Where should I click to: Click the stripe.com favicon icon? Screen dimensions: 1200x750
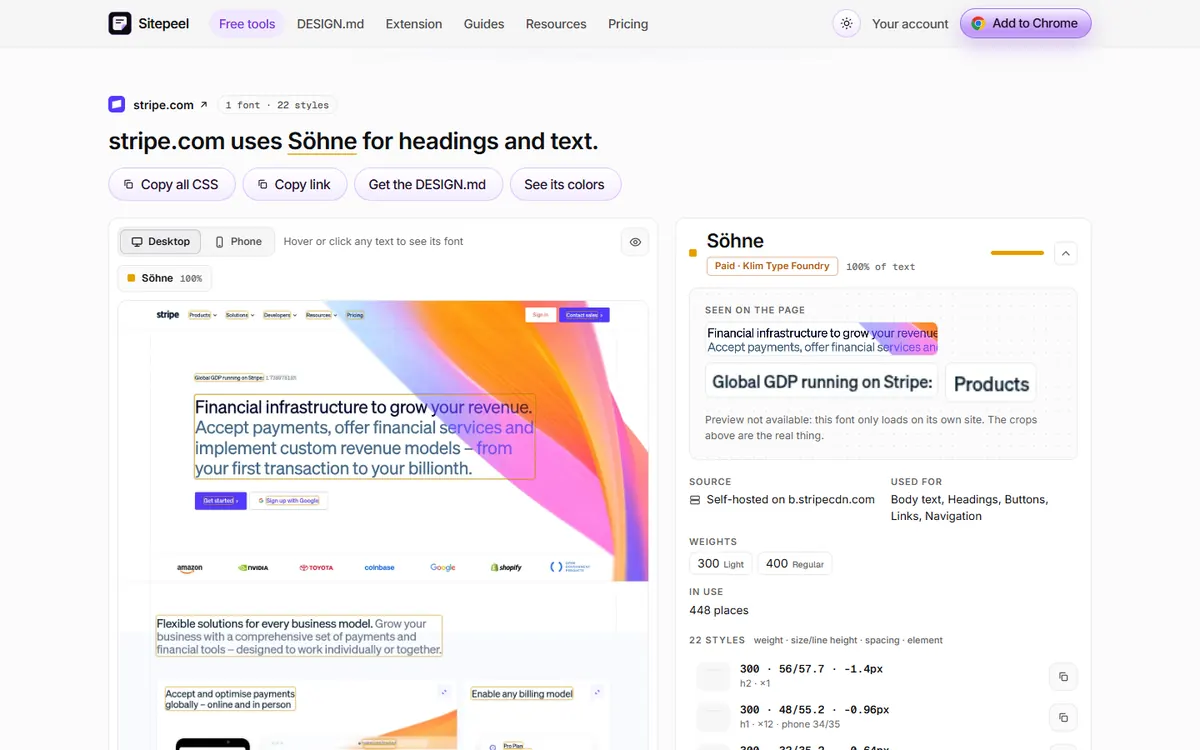pyautogui.click(x=117, y=104)
